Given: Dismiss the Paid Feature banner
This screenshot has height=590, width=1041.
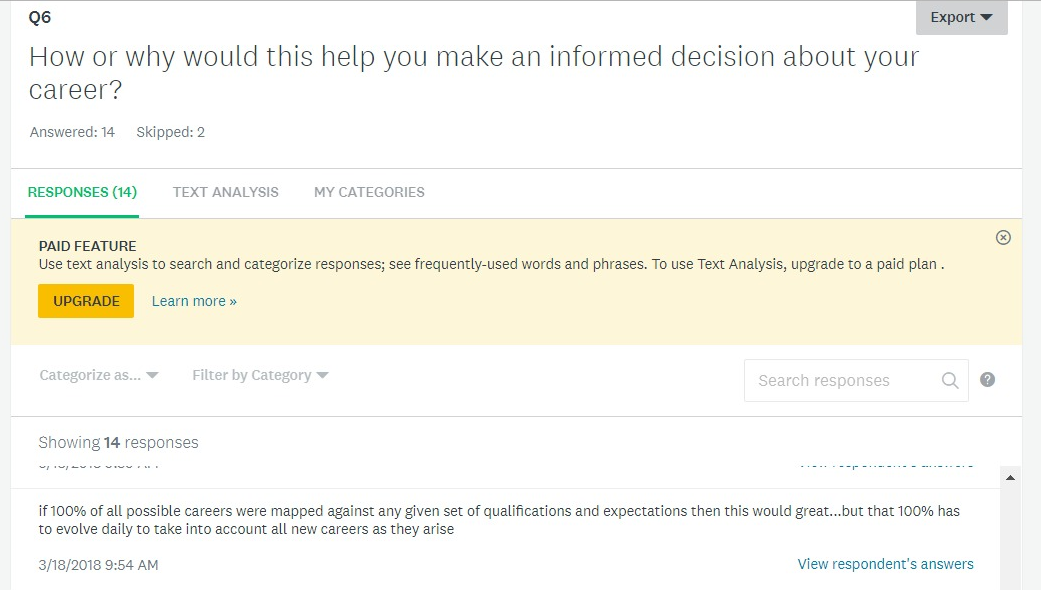Looking at the screenshot, I should point(1003,237).
